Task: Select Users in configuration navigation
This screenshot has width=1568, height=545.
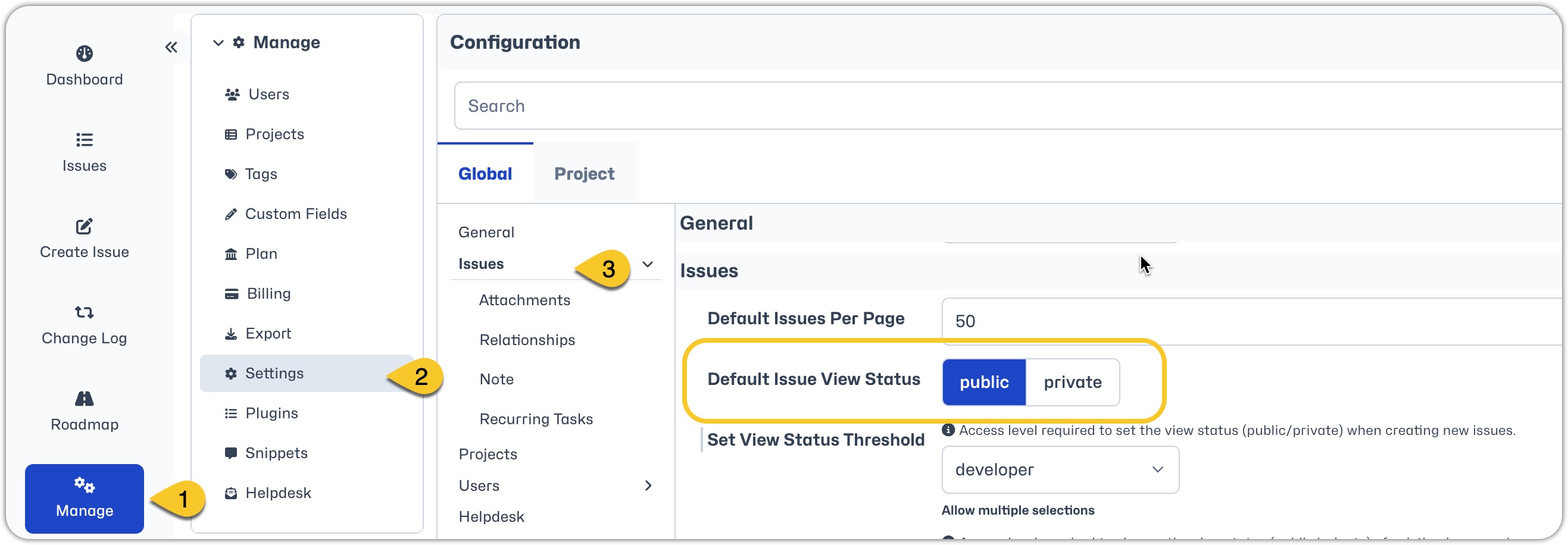Action: pyautogui.click(x=479, y=486)
